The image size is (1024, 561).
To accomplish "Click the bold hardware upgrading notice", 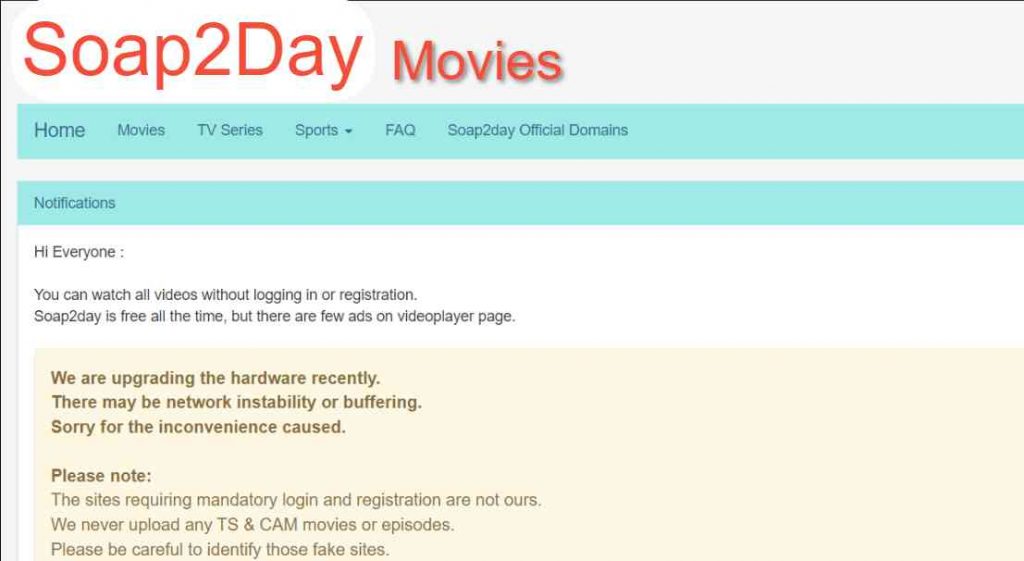I will tap(215, 378).
